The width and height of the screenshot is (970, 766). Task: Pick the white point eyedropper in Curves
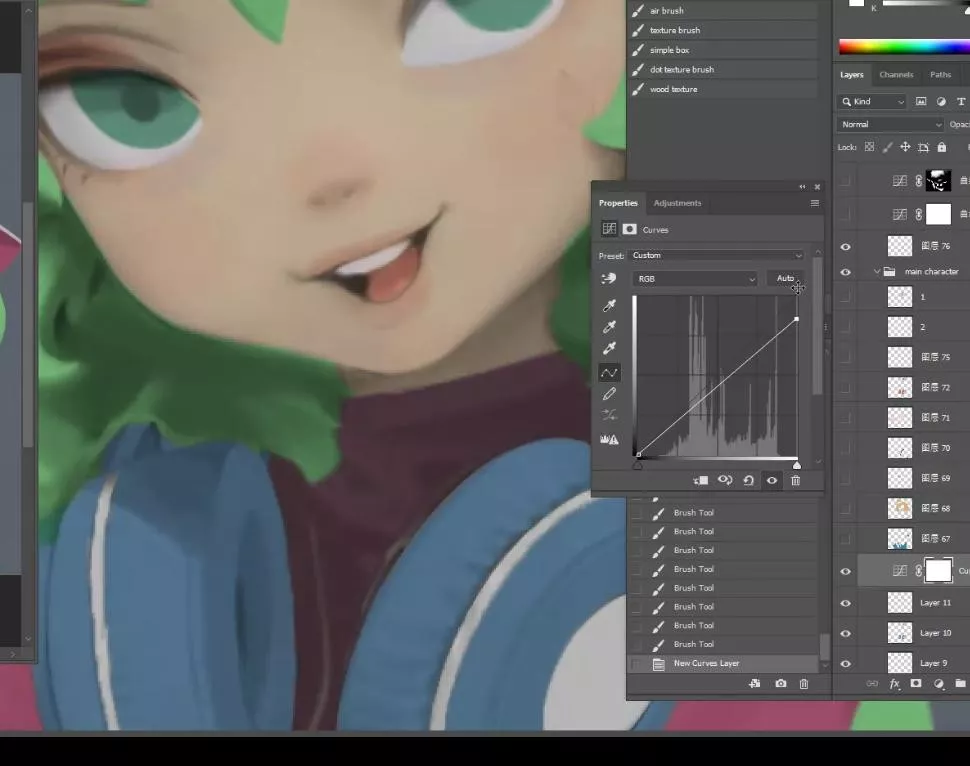(x=609, y=349)
